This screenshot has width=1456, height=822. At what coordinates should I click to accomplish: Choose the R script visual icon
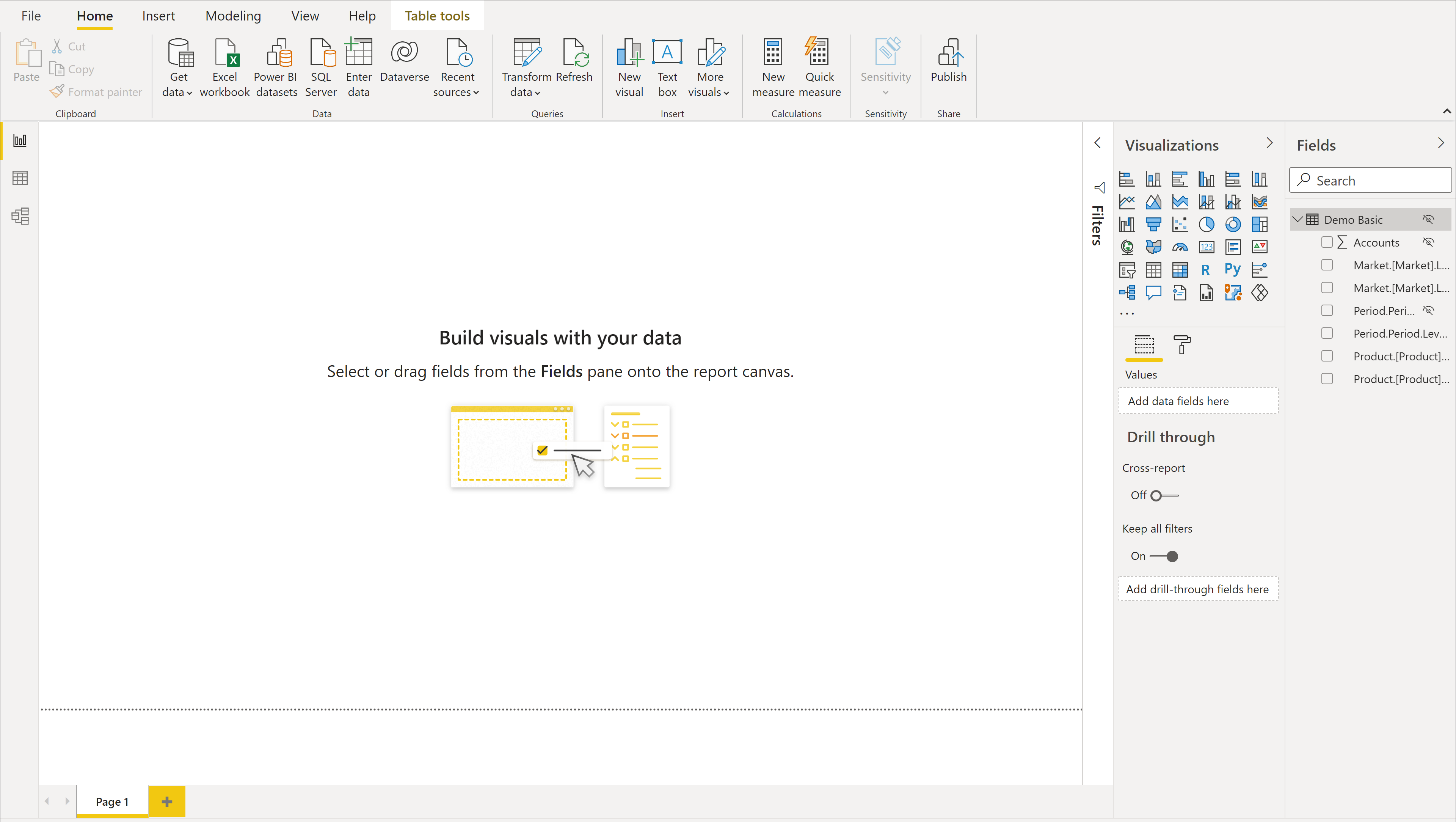[x=1206, y=270]
